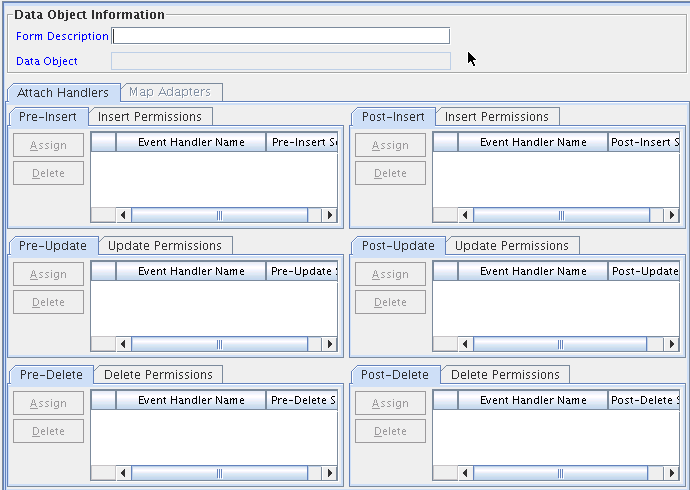Click Assign button in Post-Update panel
The height and width of the screenshot is (490, 690).
[x=390, y=274]
